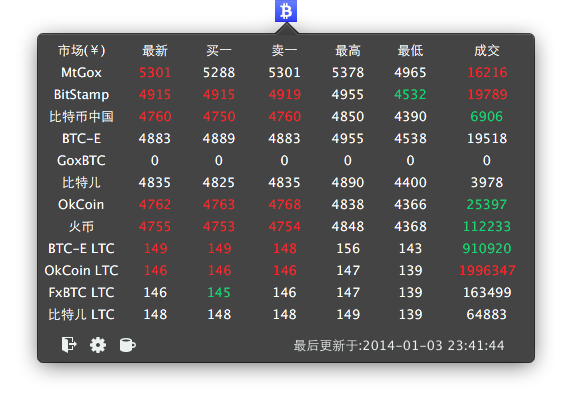Viewport: 572px width, 404px height.
Task: Click BitStamp high value 4955
Action: click(x=348, y=95)
